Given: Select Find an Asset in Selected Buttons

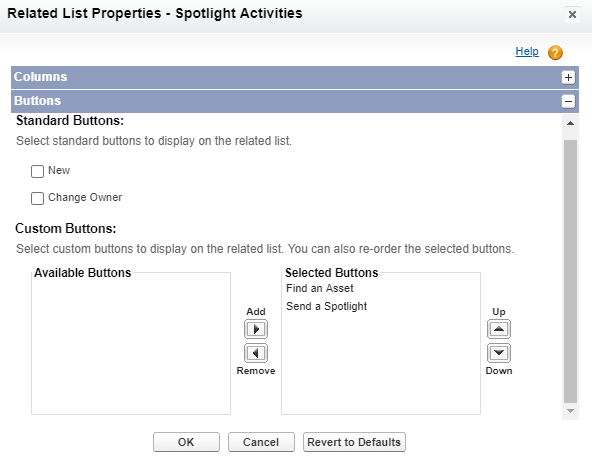Looking at the screenshot, I should pyautogui.click(x=319, y=288).
